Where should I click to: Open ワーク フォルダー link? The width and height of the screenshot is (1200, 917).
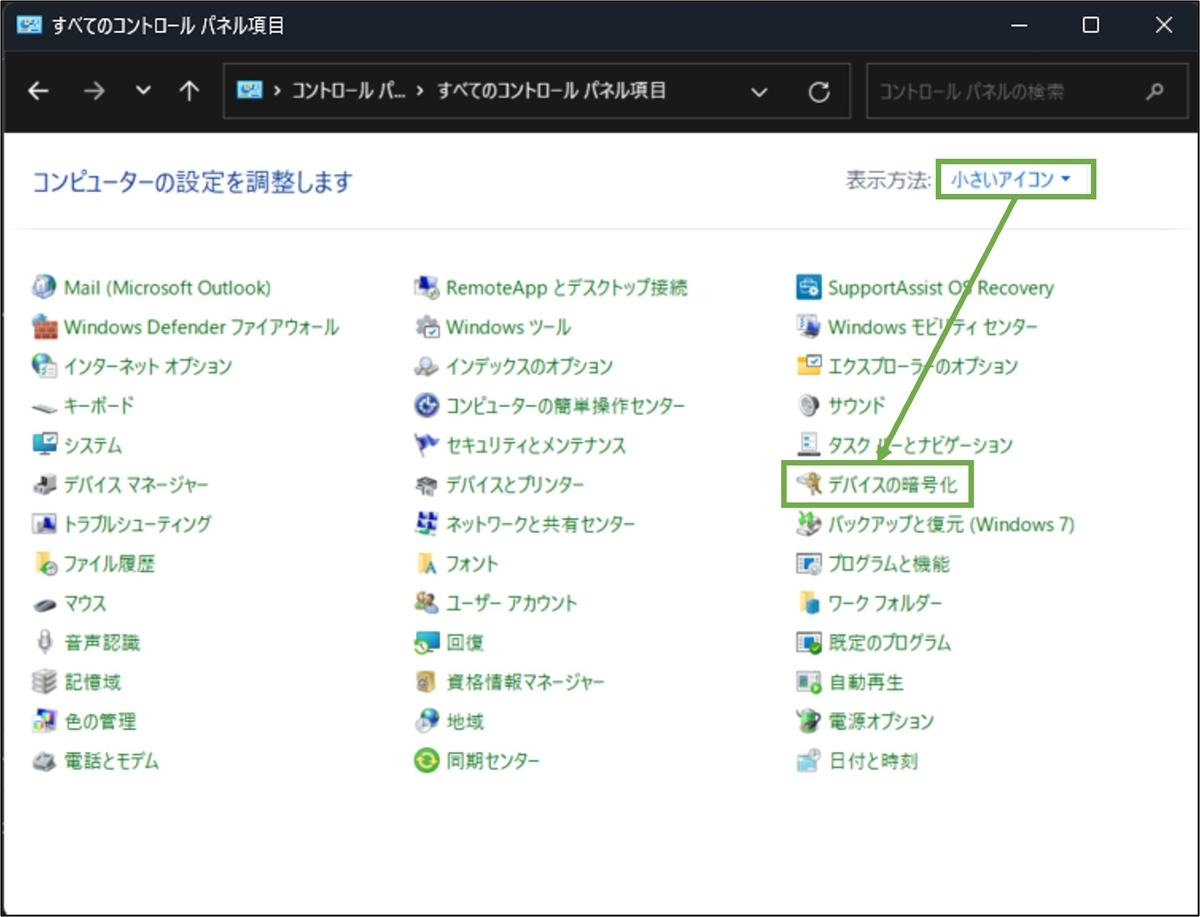click(x=885, y=603)
